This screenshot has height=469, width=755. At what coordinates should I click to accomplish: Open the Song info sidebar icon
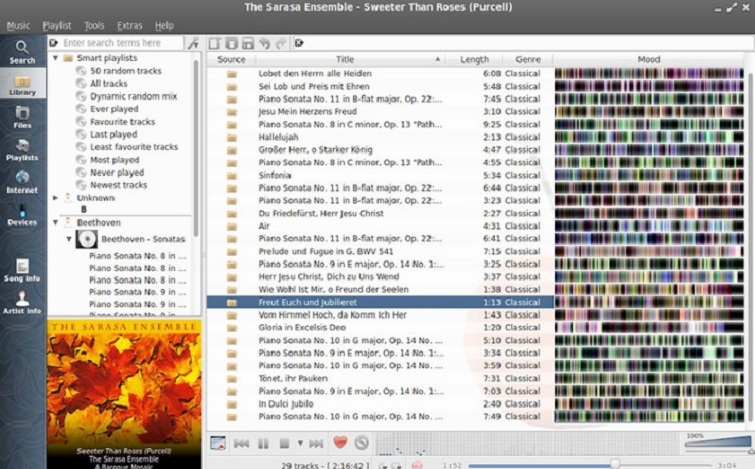point(22,270)
